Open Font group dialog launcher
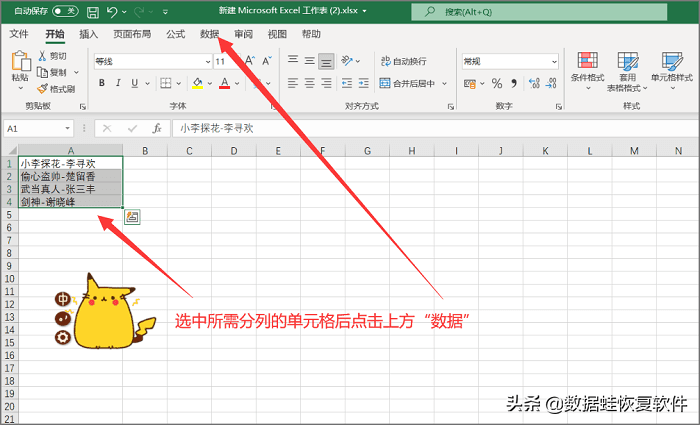700x425 pixels. [273, 107]
